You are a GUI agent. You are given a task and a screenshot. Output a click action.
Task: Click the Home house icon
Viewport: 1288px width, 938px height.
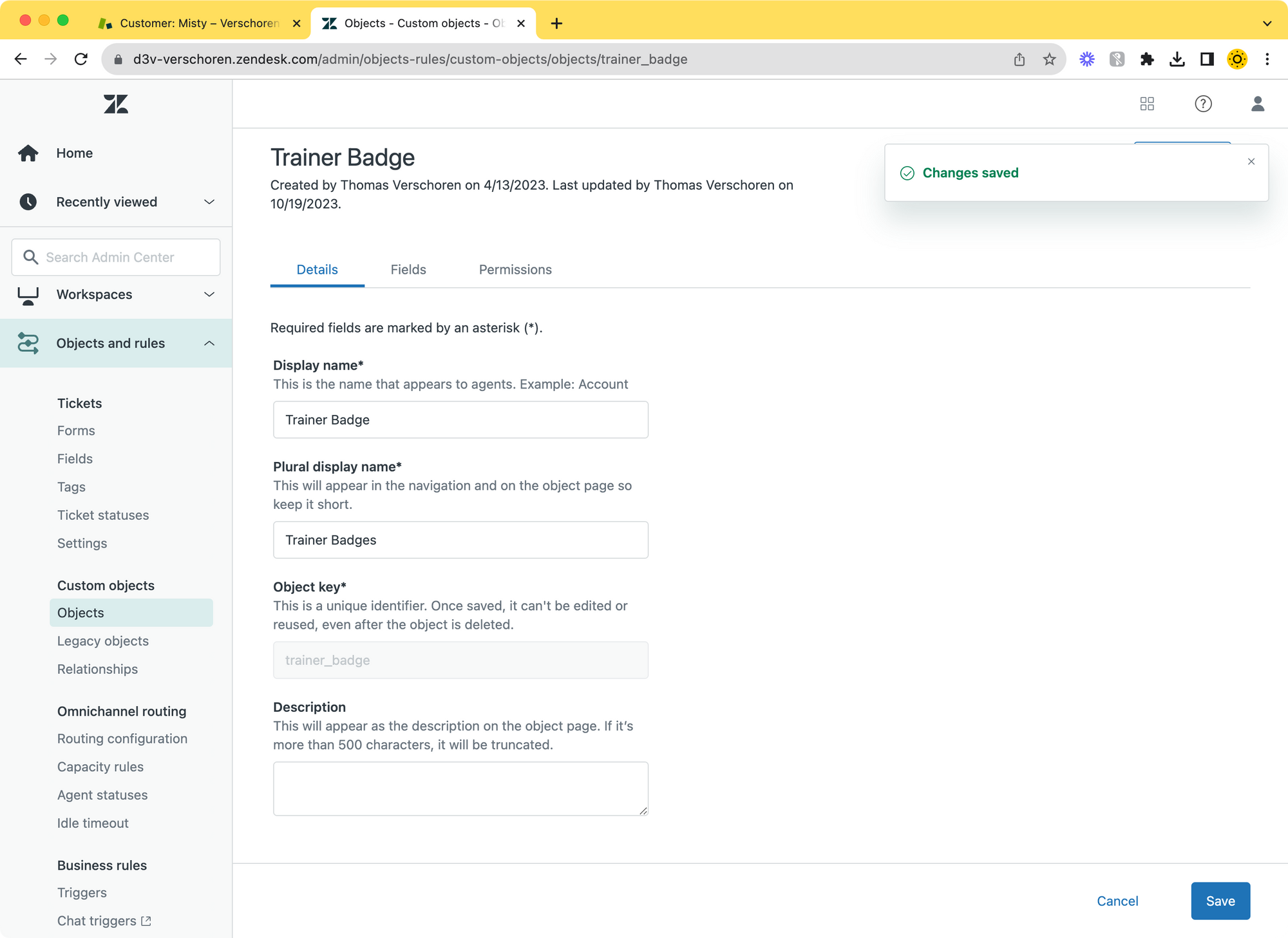pos(28,153)
